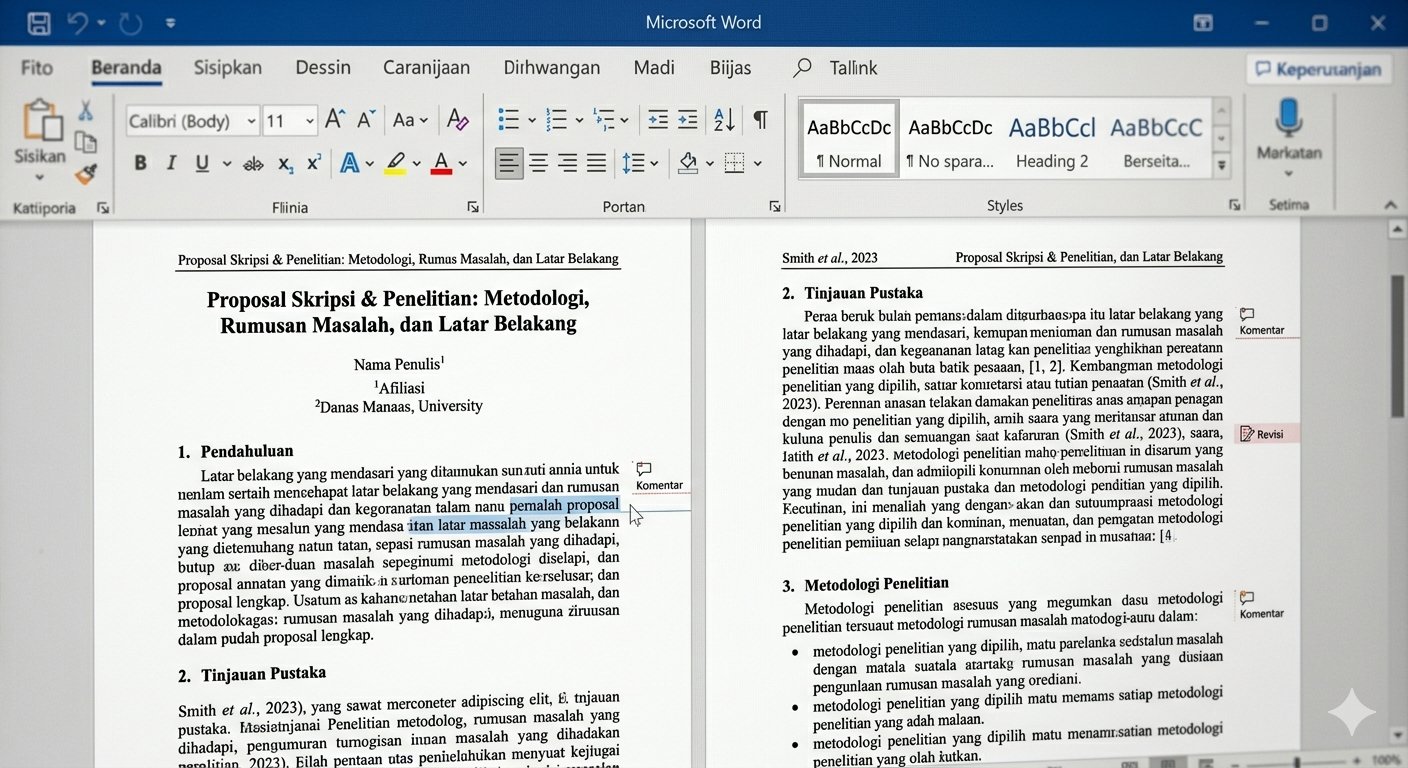Center the paragraph text
Screen dimensions: 1408x768
tap(539, 163)
